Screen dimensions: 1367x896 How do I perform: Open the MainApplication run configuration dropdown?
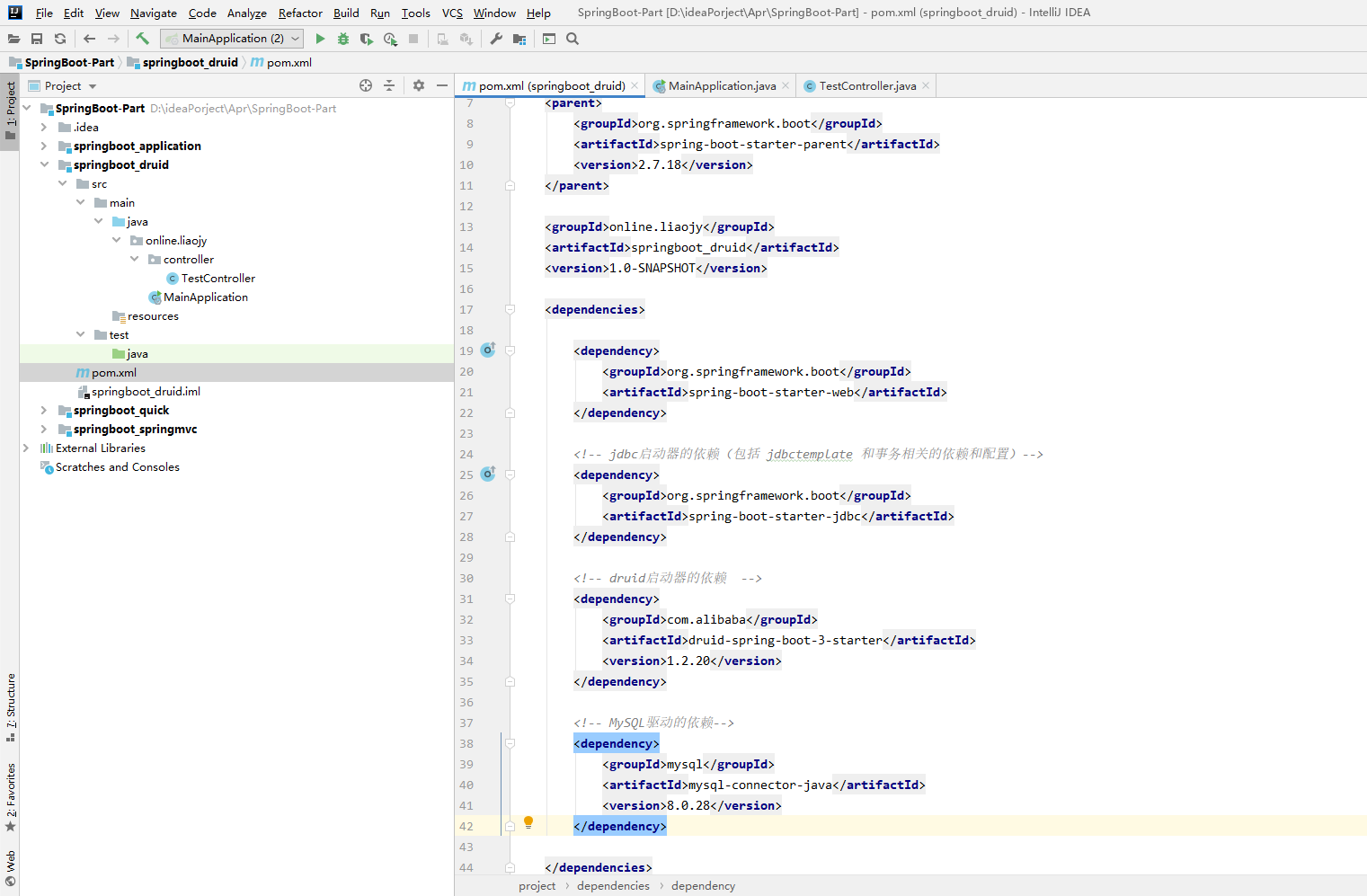[232, 39]
